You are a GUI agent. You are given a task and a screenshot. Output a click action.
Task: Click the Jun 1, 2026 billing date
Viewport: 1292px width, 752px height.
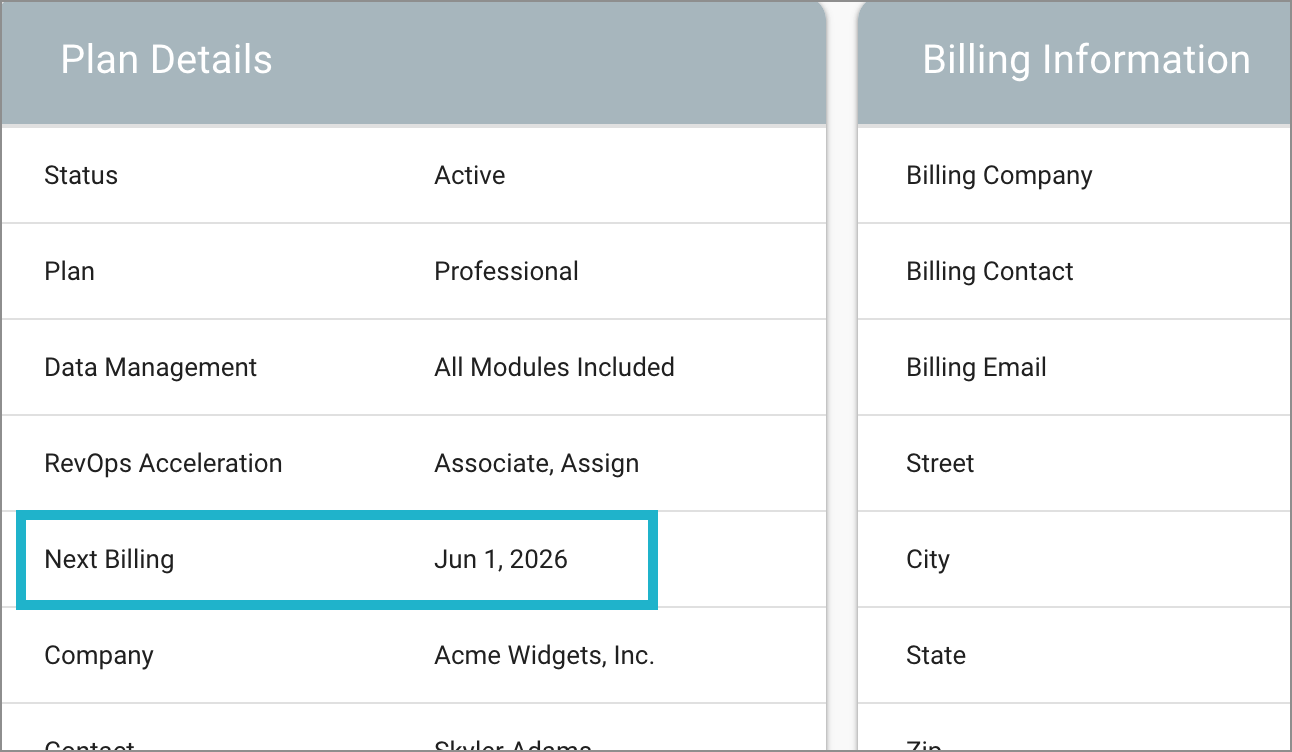coord(500,559)
